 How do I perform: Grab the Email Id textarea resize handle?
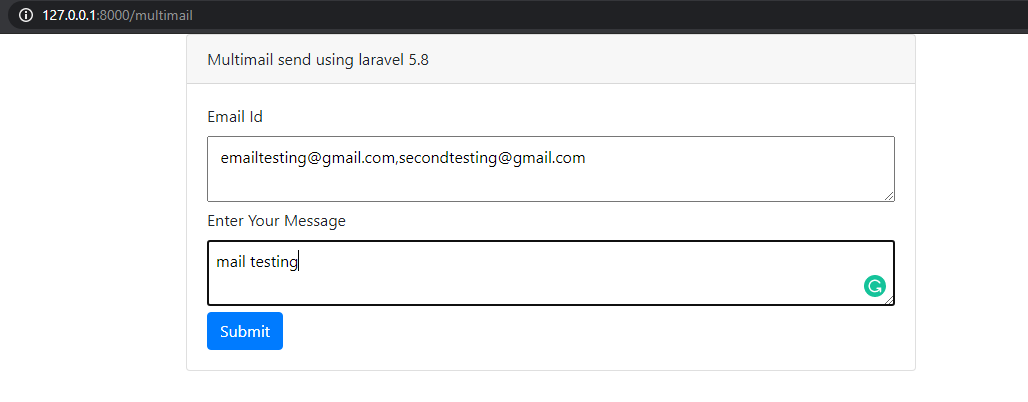(889, 196)
